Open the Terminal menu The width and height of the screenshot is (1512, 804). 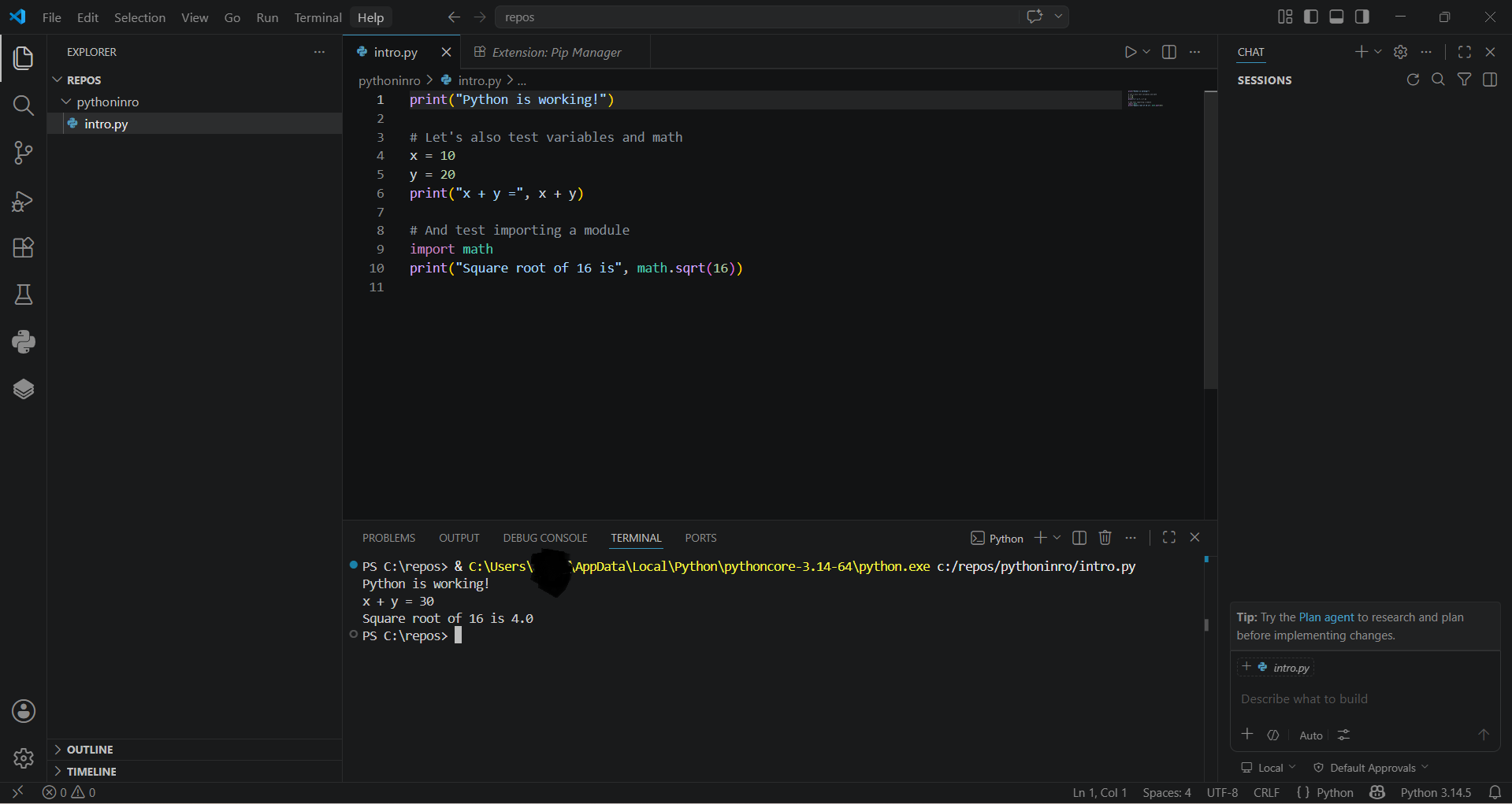pyautogui.click(x=318, y=17)
